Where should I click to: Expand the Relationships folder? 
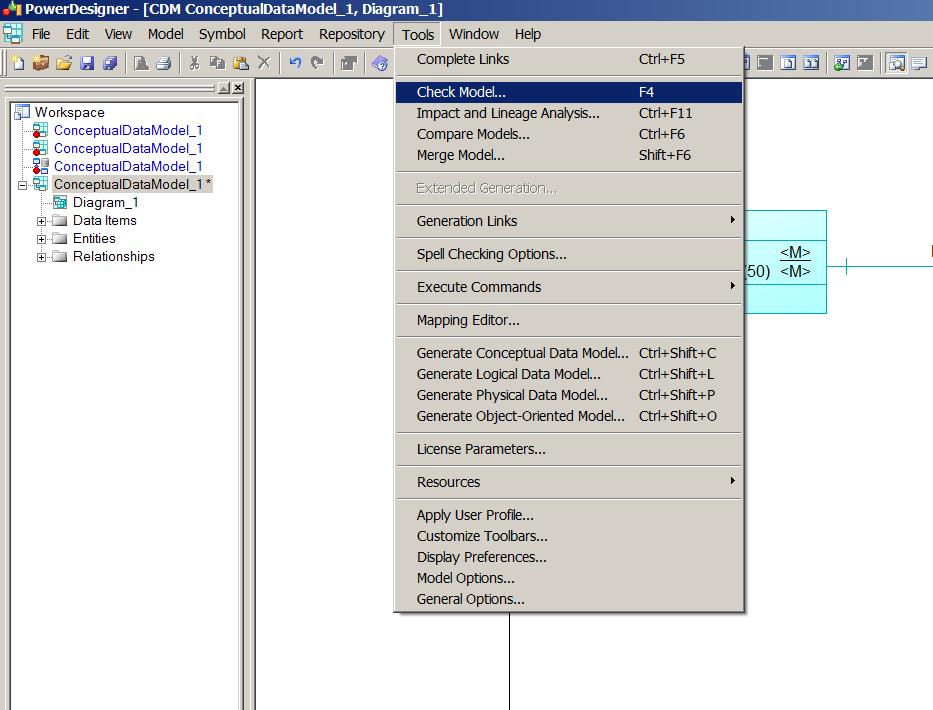click(41, 257)
